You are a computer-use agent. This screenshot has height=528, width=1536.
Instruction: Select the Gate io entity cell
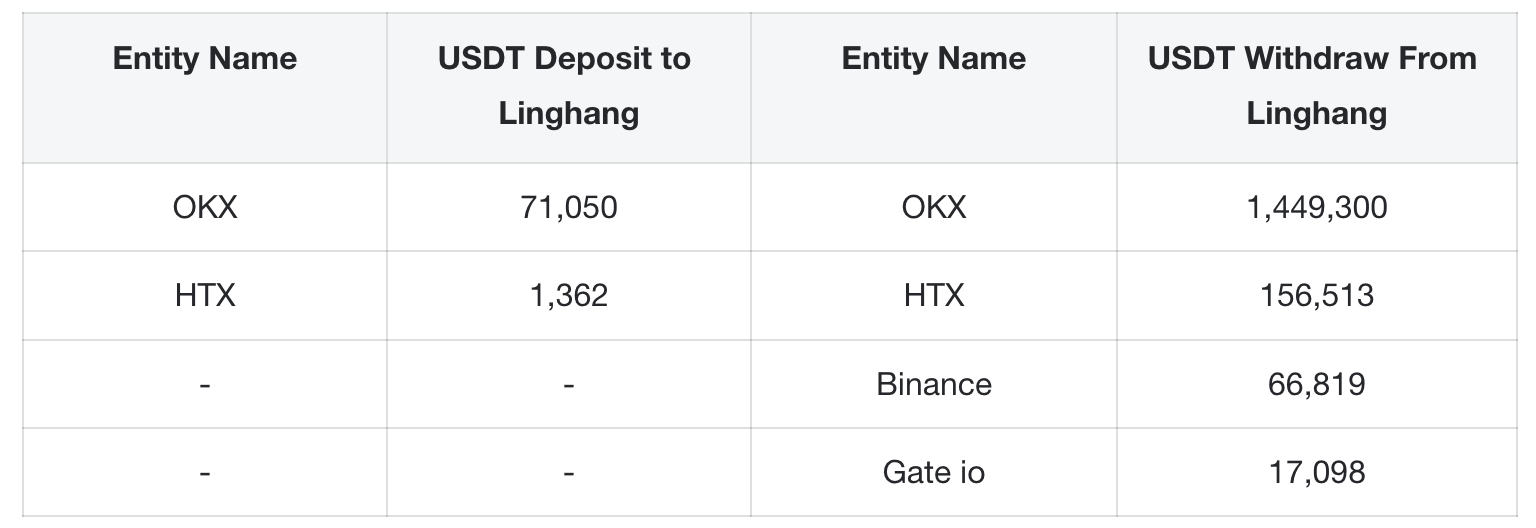(x=934, y=472)
